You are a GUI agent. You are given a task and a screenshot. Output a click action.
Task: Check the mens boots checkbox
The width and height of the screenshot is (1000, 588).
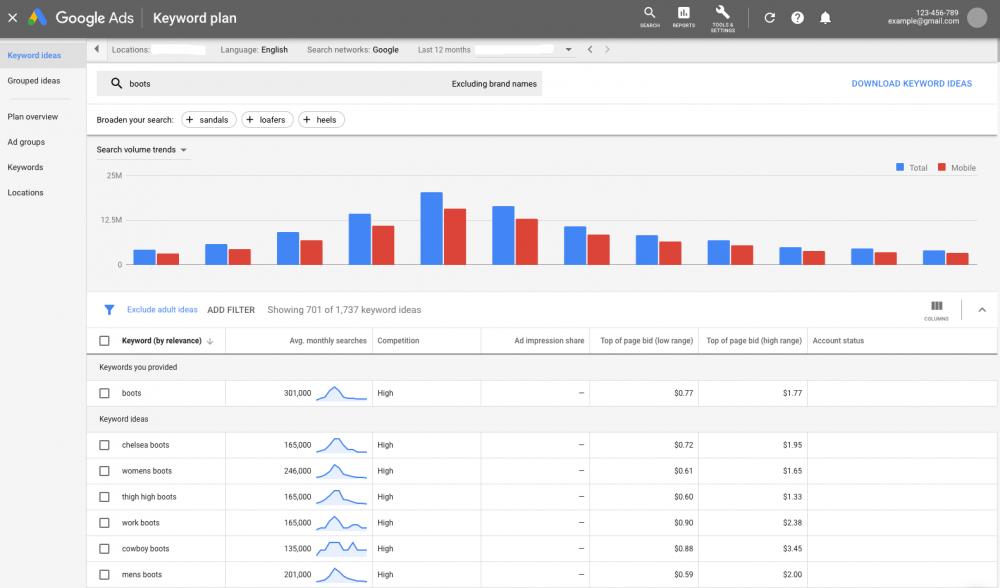pyautogui.click(x=105, y=575)
